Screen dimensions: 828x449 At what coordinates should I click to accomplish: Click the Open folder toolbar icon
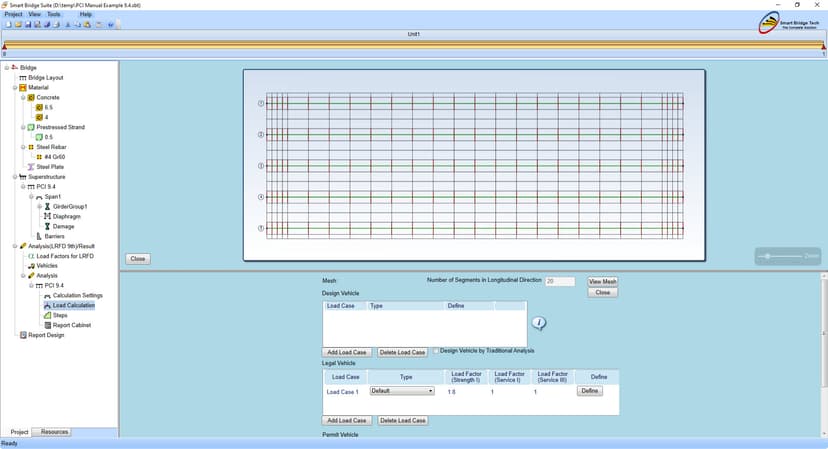18,24
